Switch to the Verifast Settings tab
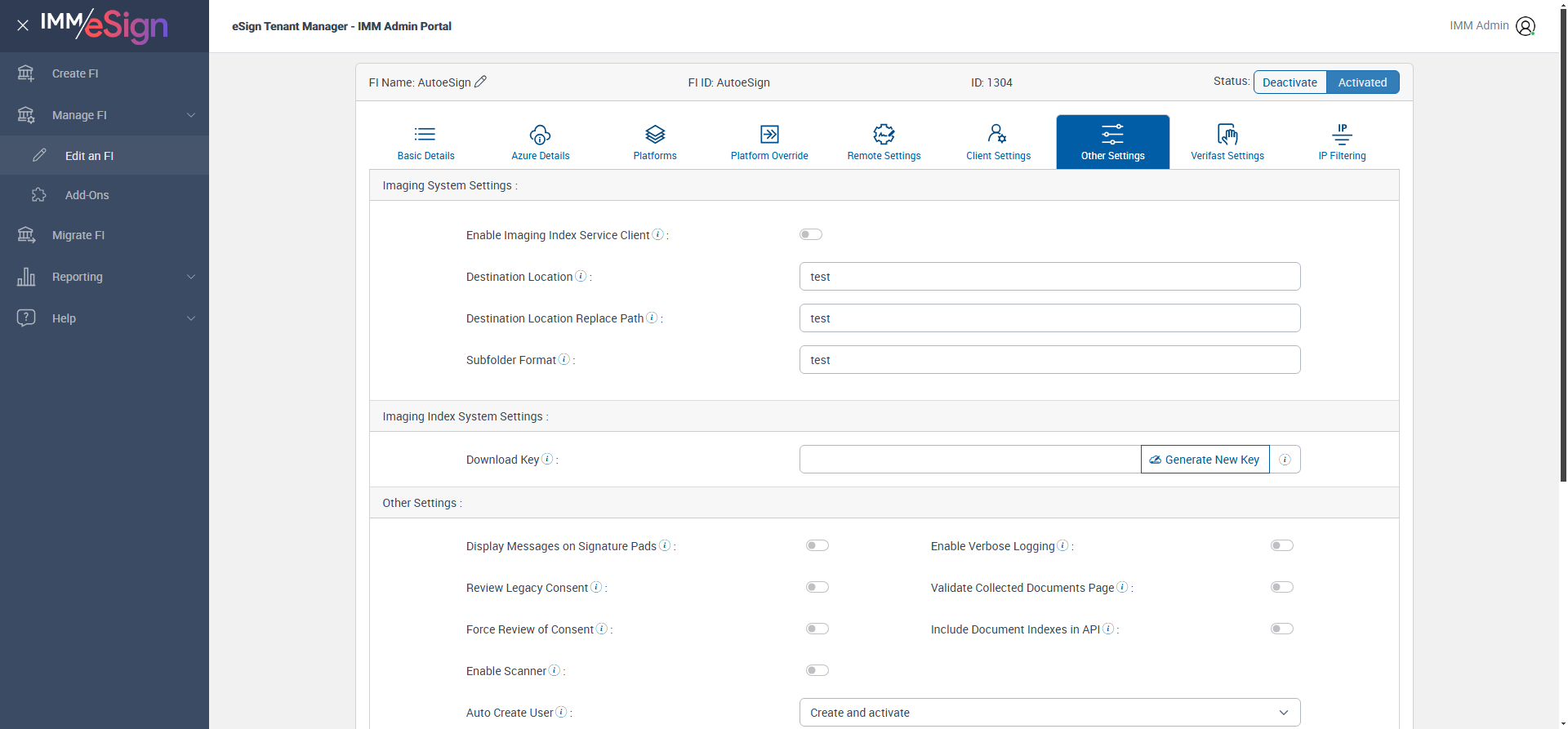1568x729 pixels. click(x=1227, y=142)
